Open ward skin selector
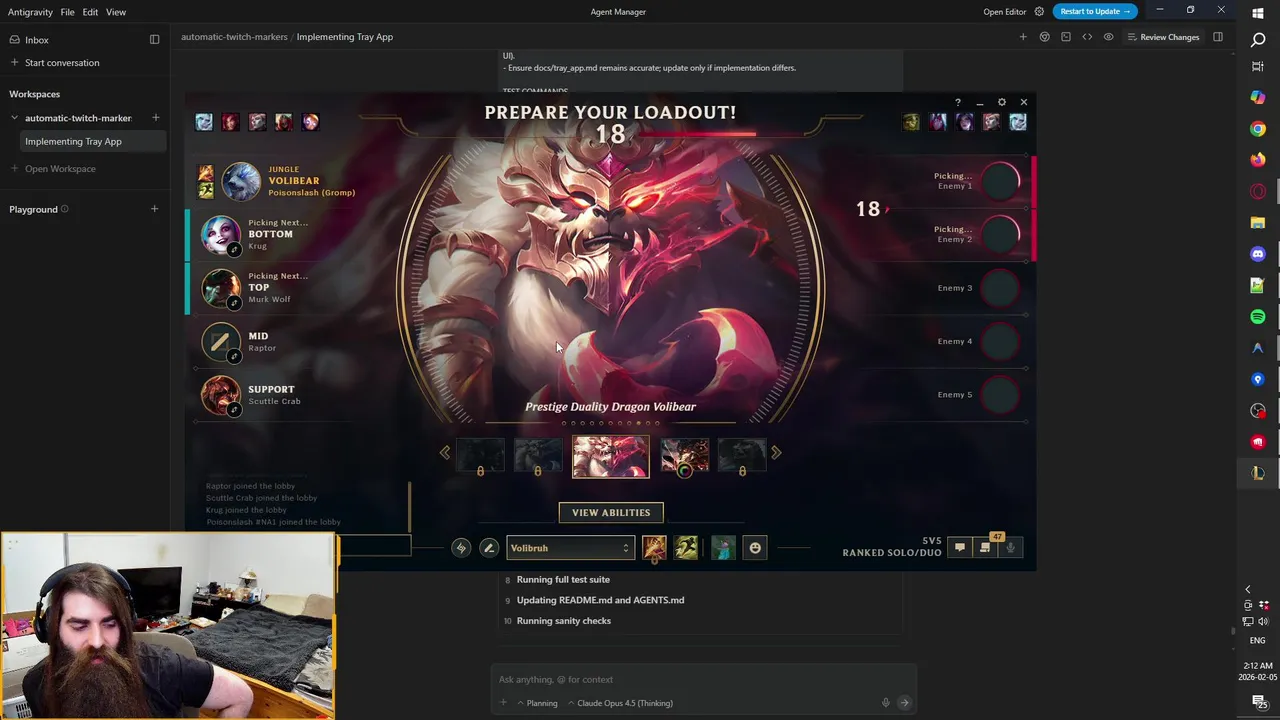 click(x=723, y=547)
